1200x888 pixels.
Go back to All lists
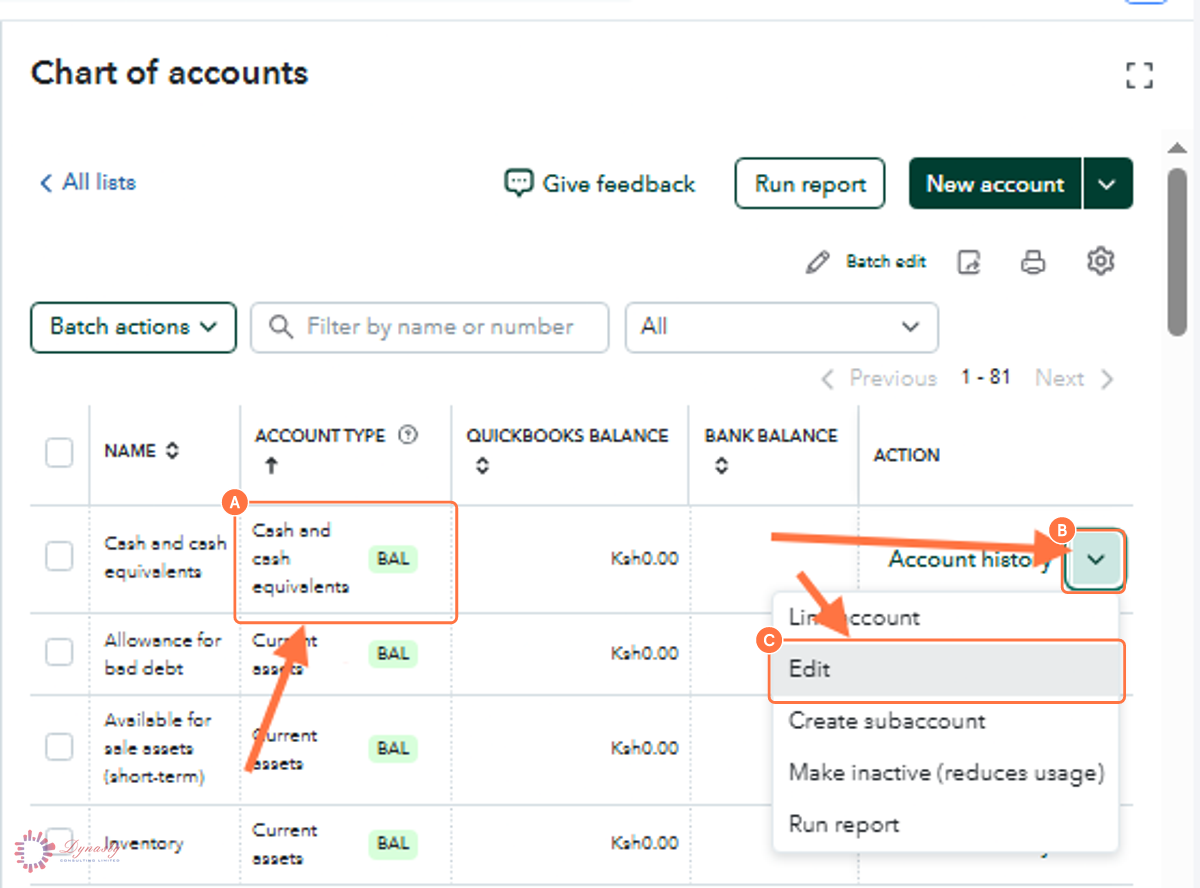coord(88,182)
